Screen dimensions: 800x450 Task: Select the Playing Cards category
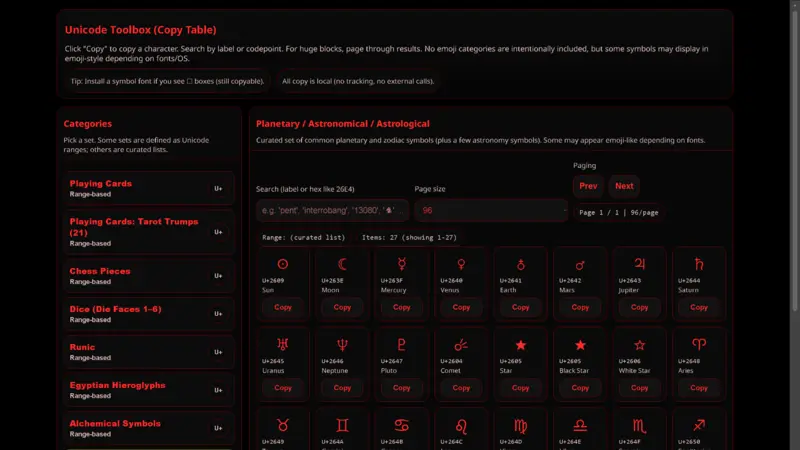149,188
